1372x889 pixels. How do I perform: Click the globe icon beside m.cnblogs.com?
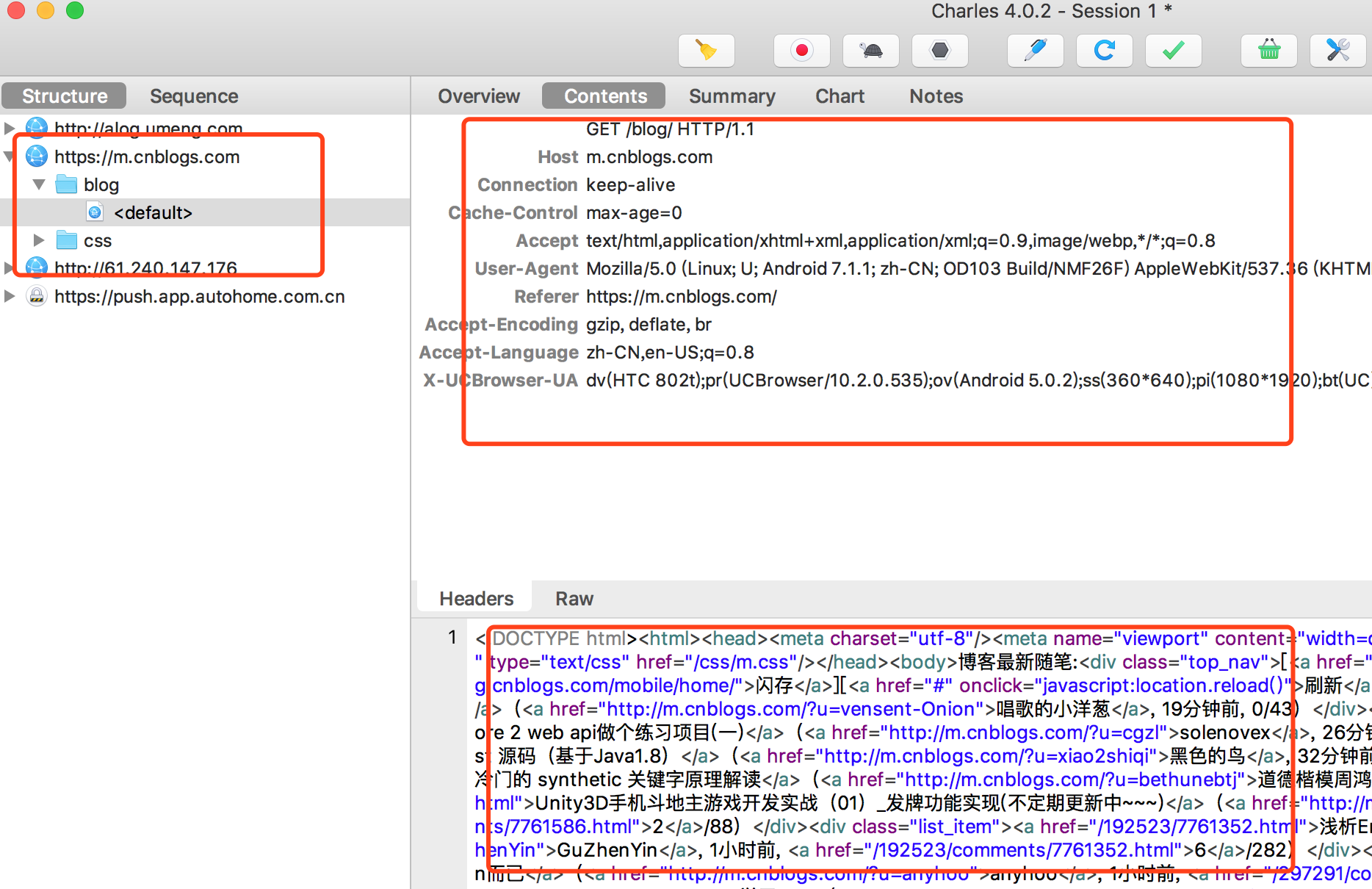tap(37, 156)
